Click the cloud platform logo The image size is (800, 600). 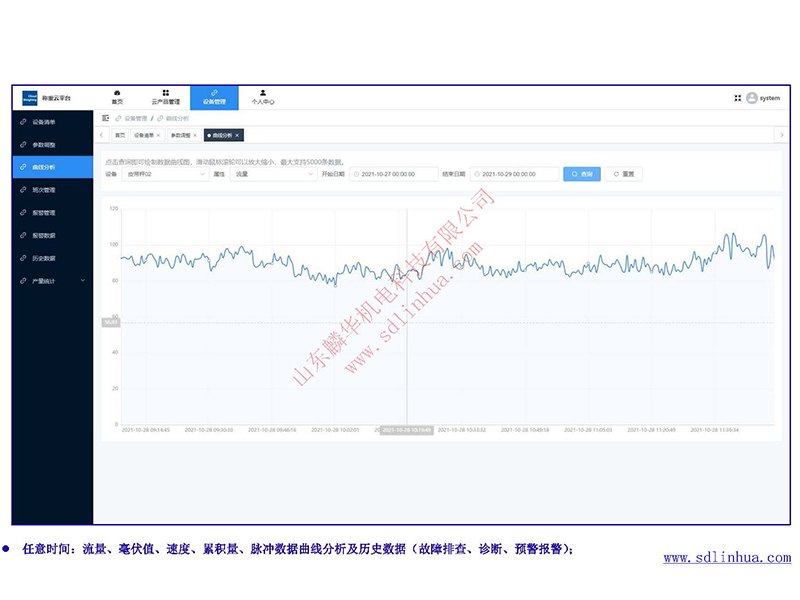pos(30,97)
